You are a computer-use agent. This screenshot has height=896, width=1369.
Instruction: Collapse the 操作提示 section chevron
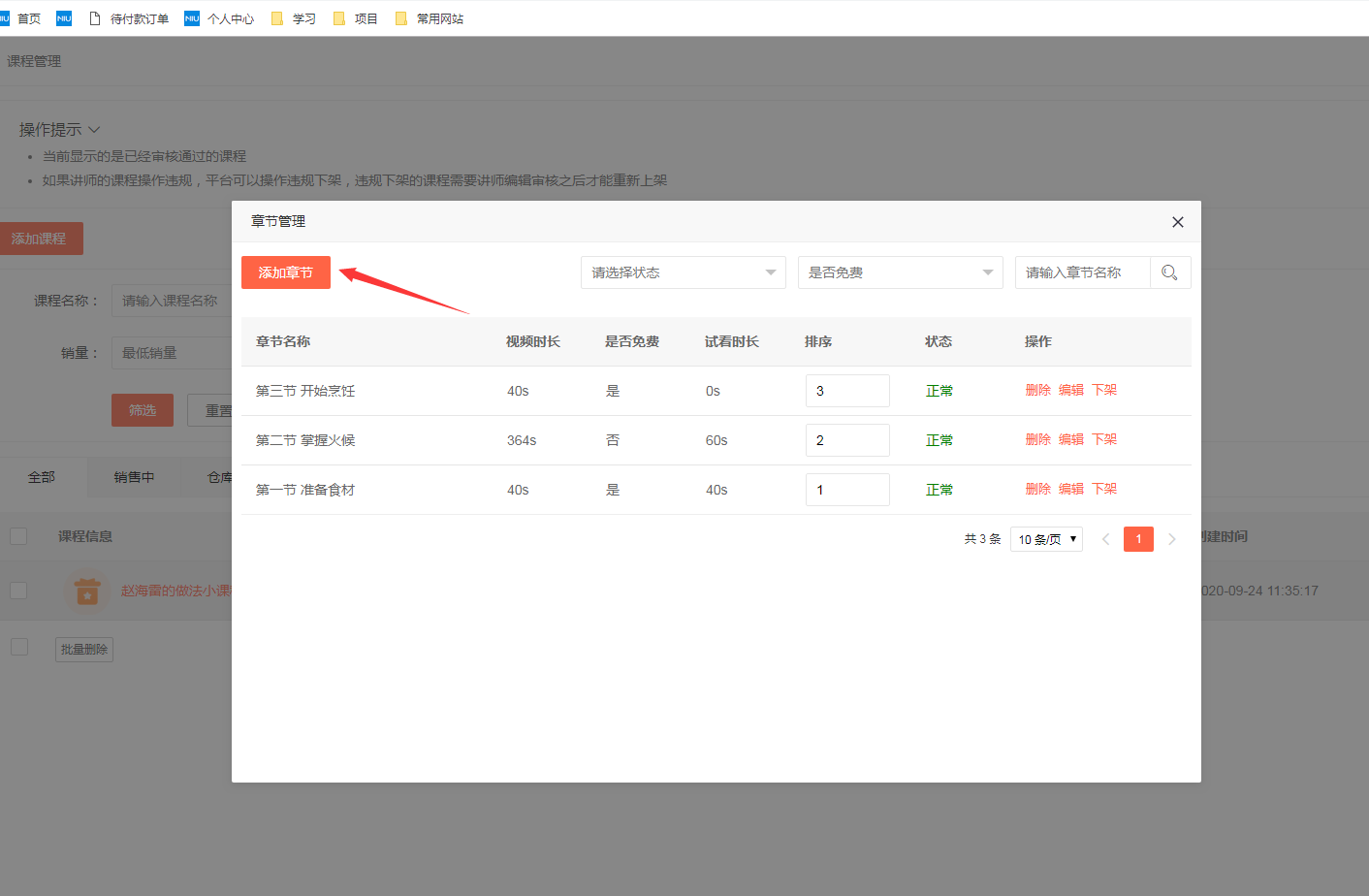point(94,130)
